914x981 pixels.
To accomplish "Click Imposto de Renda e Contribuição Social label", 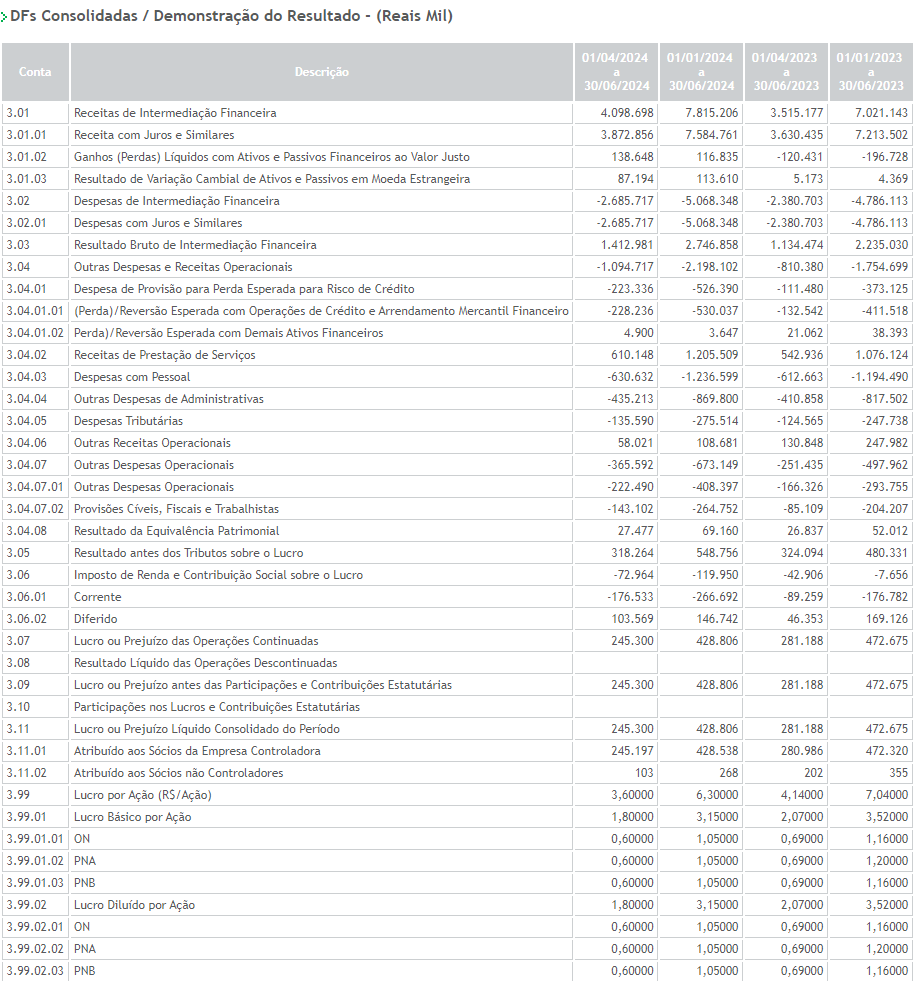I will [x=218, y=575].
